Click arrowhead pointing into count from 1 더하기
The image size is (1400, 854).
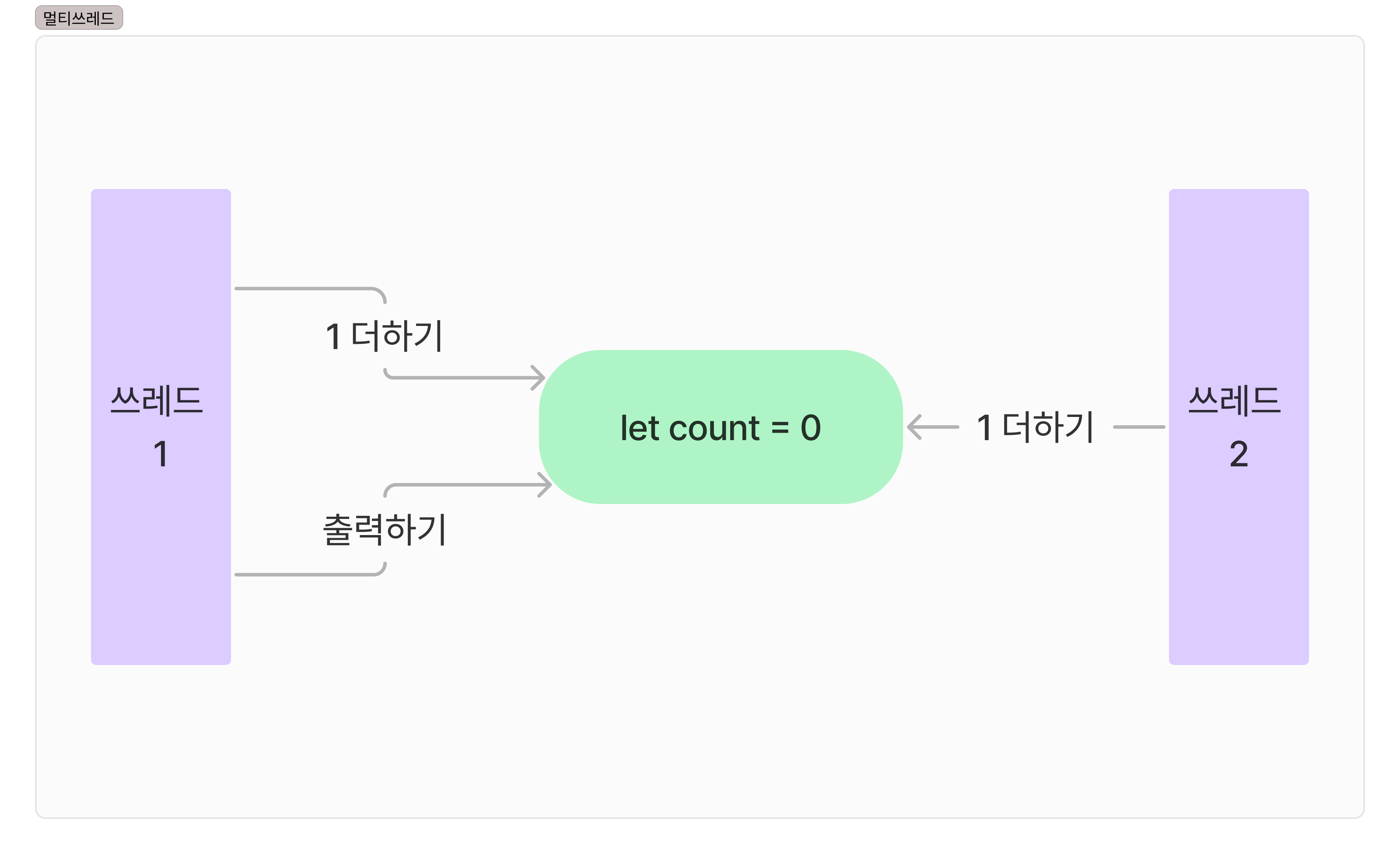[x=538, y=377]
